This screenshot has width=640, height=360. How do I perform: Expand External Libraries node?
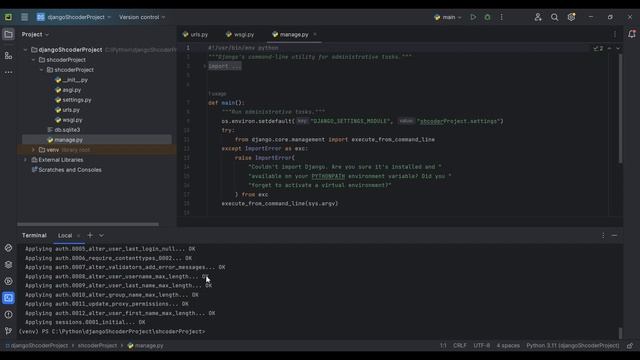point(25,160)
